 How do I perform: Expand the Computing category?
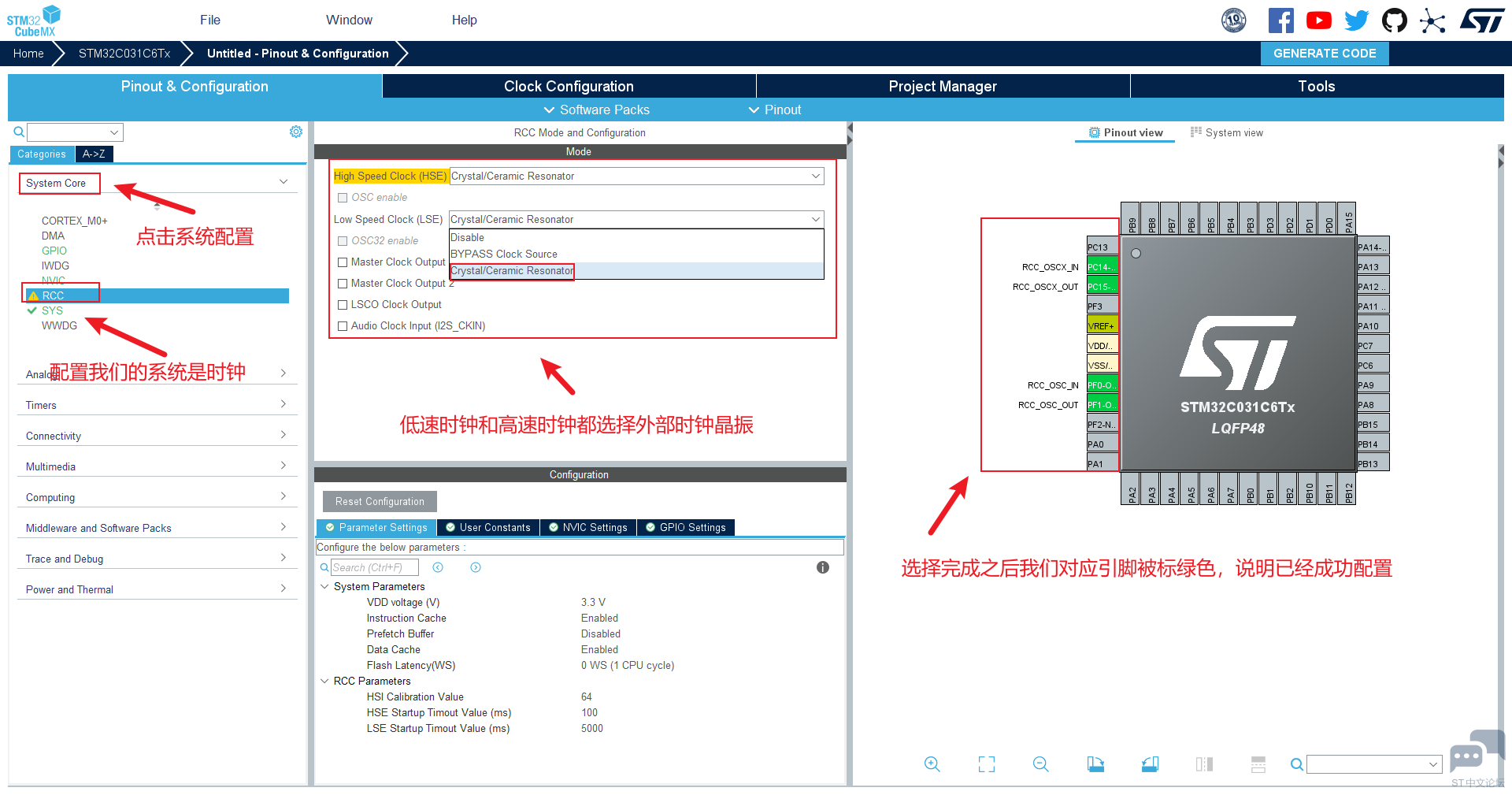pyautogui.click(x=283, y=496)
